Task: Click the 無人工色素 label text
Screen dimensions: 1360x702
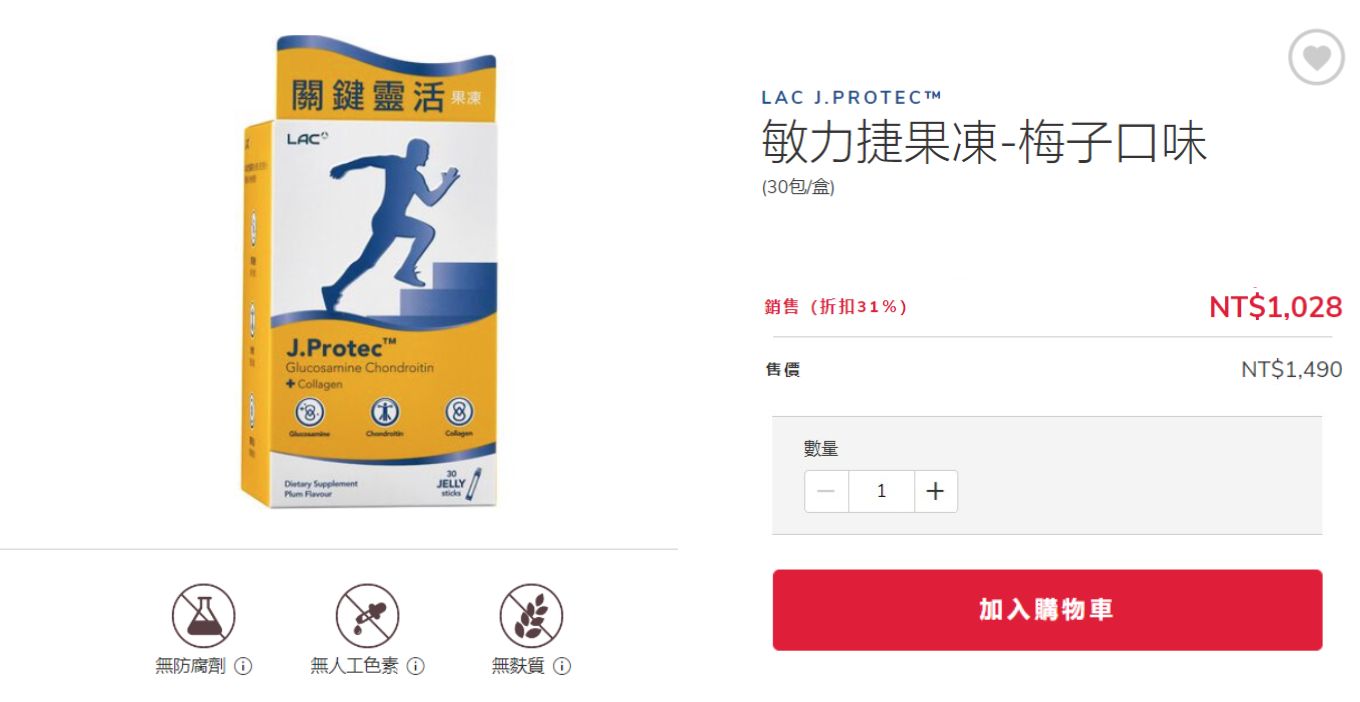Action: pyautogui.click(x=354, y=666)
